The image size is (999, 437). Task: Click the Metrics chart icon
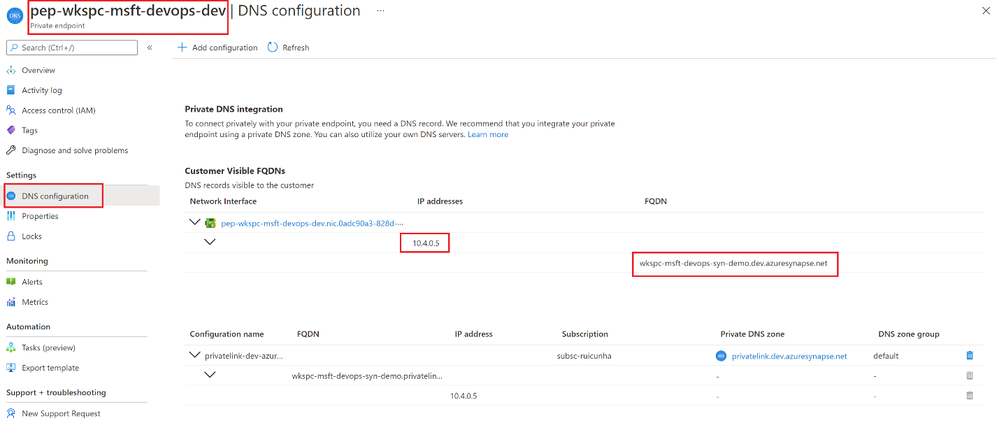(11, 302)
